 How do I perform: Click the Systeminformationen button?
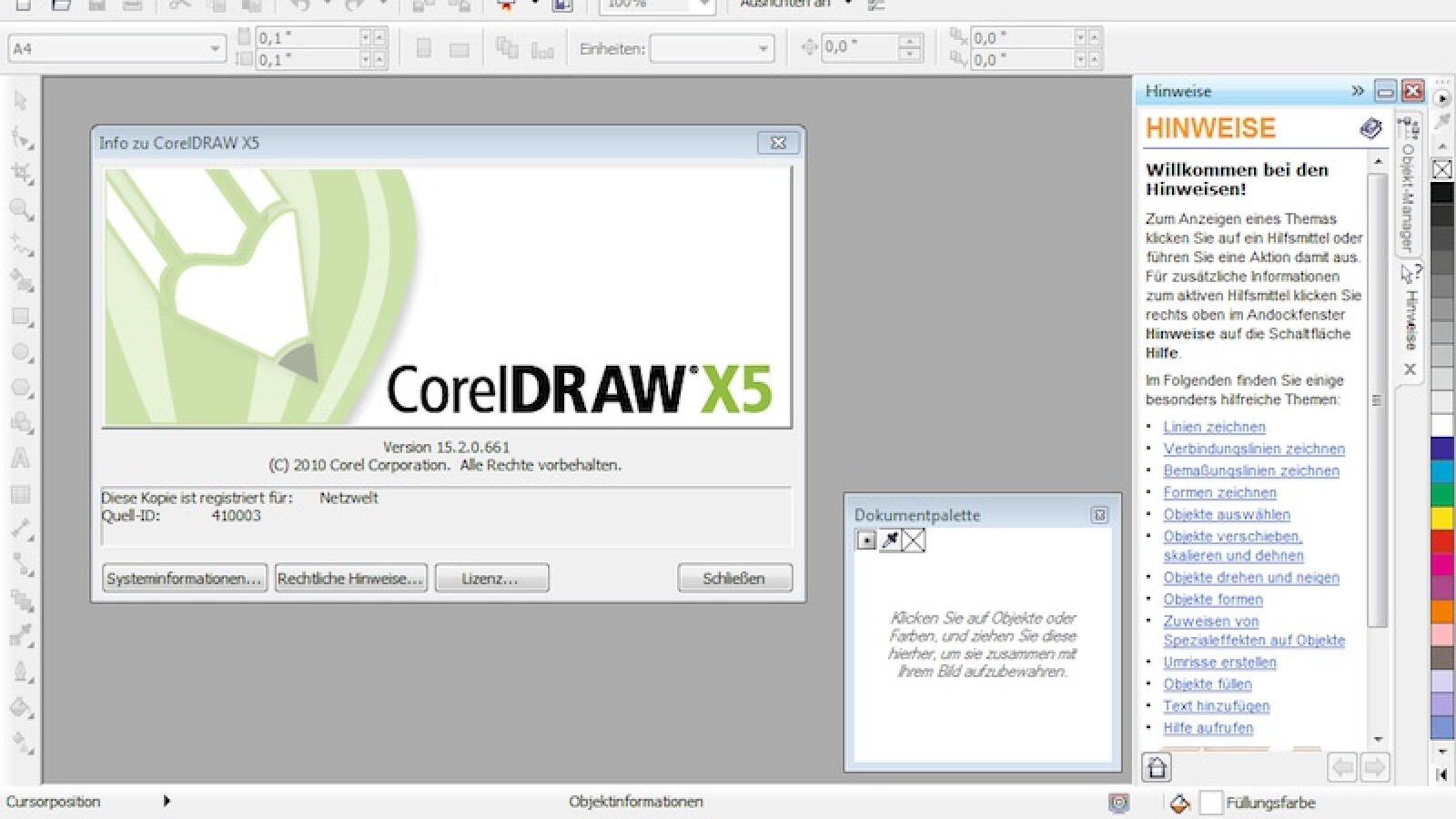pos(185,578)
